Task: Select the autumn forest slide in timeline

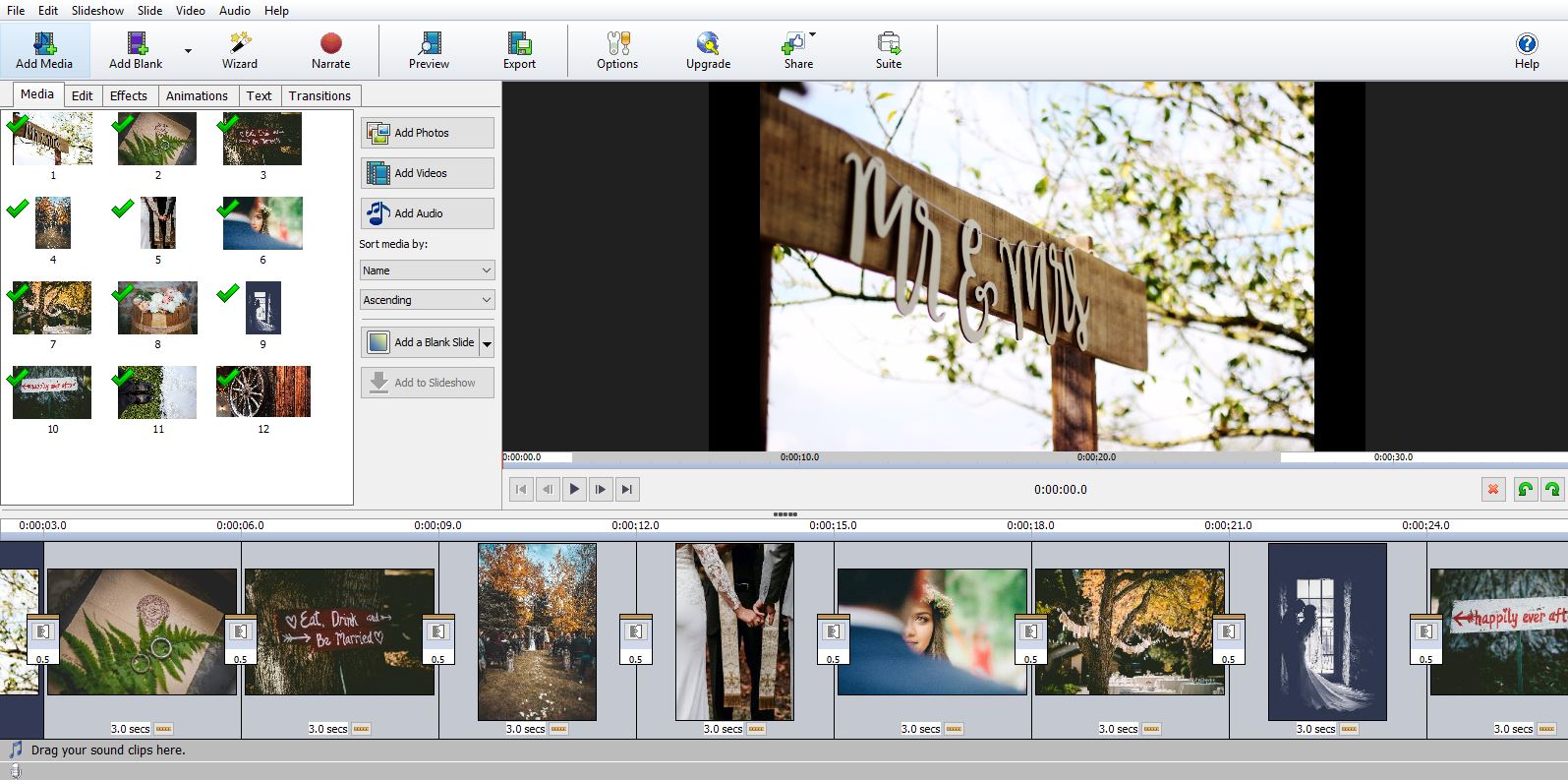Action: click(x=537, y=632)
